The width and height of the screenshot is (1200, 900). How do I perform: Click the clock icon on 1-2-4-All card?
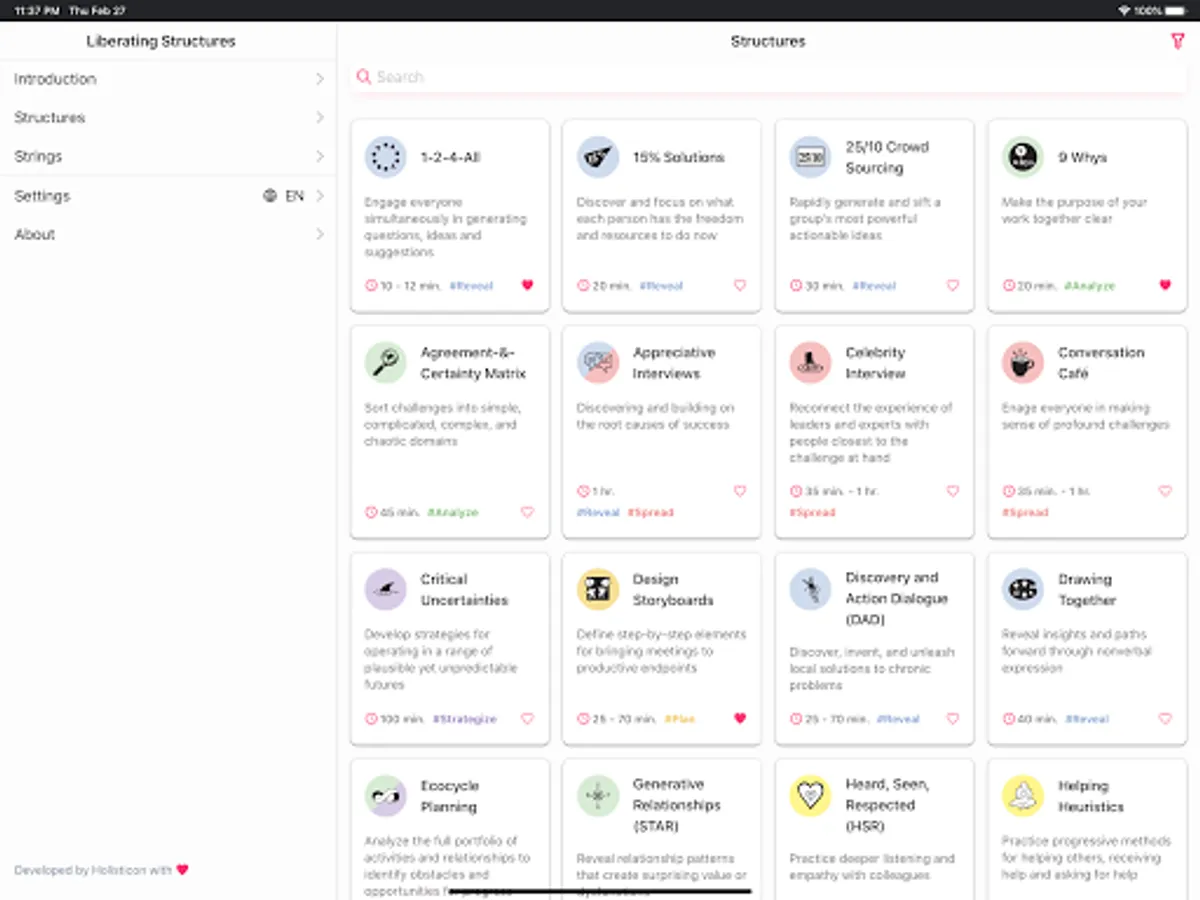coord(371,286)
